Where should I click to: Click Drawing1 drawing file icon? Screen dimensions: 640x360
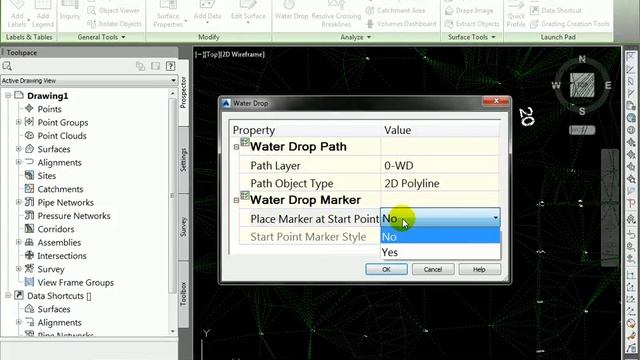19,96
